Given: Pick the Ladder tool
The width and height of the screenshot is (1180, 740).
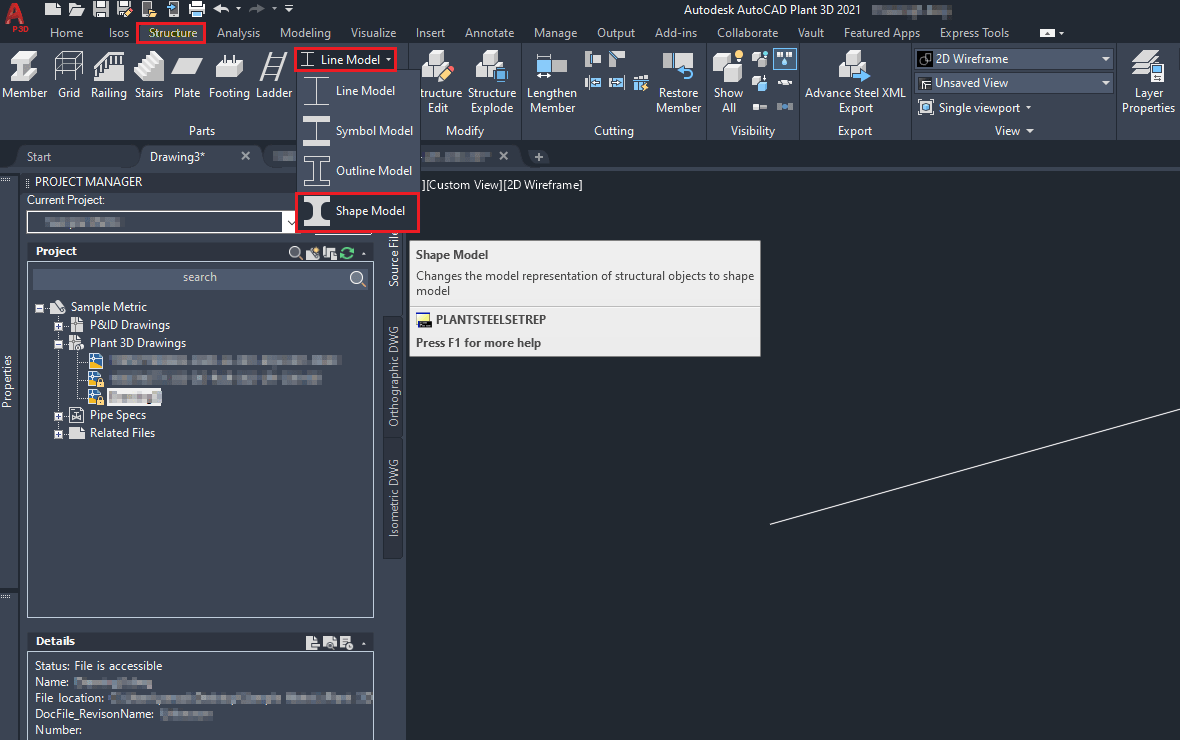Looking at the screenshot, I should (x=273, y=75).
